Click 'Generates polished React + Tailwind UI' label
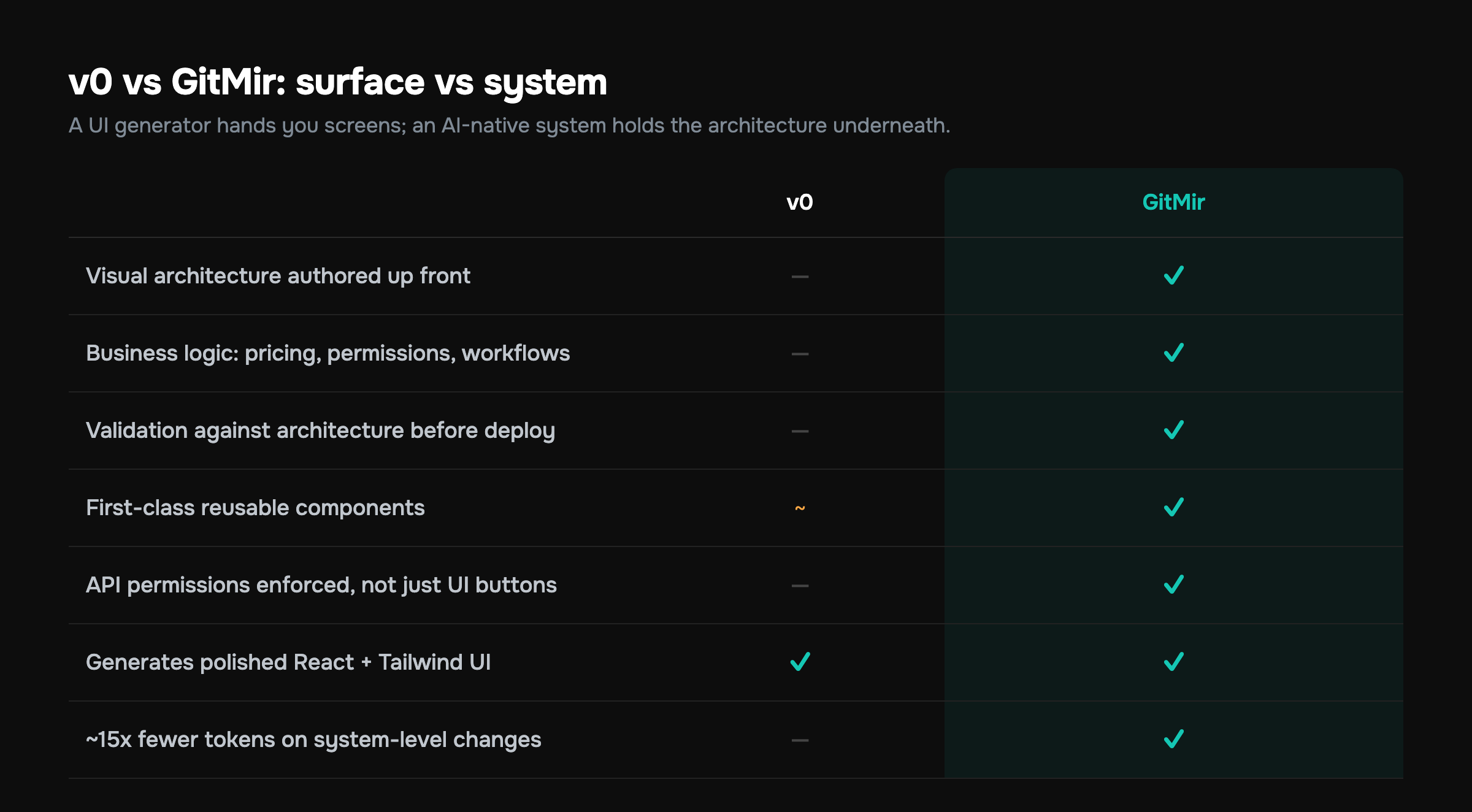 coord(288,662)
